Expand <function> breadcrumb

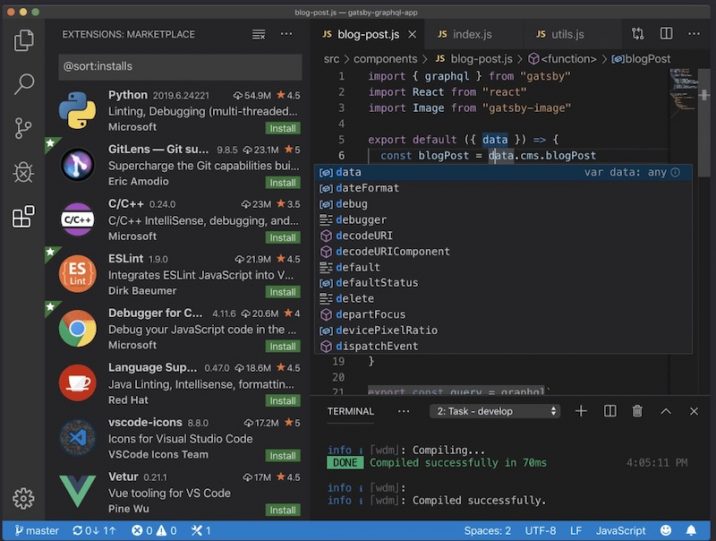(x=562, y=59)
